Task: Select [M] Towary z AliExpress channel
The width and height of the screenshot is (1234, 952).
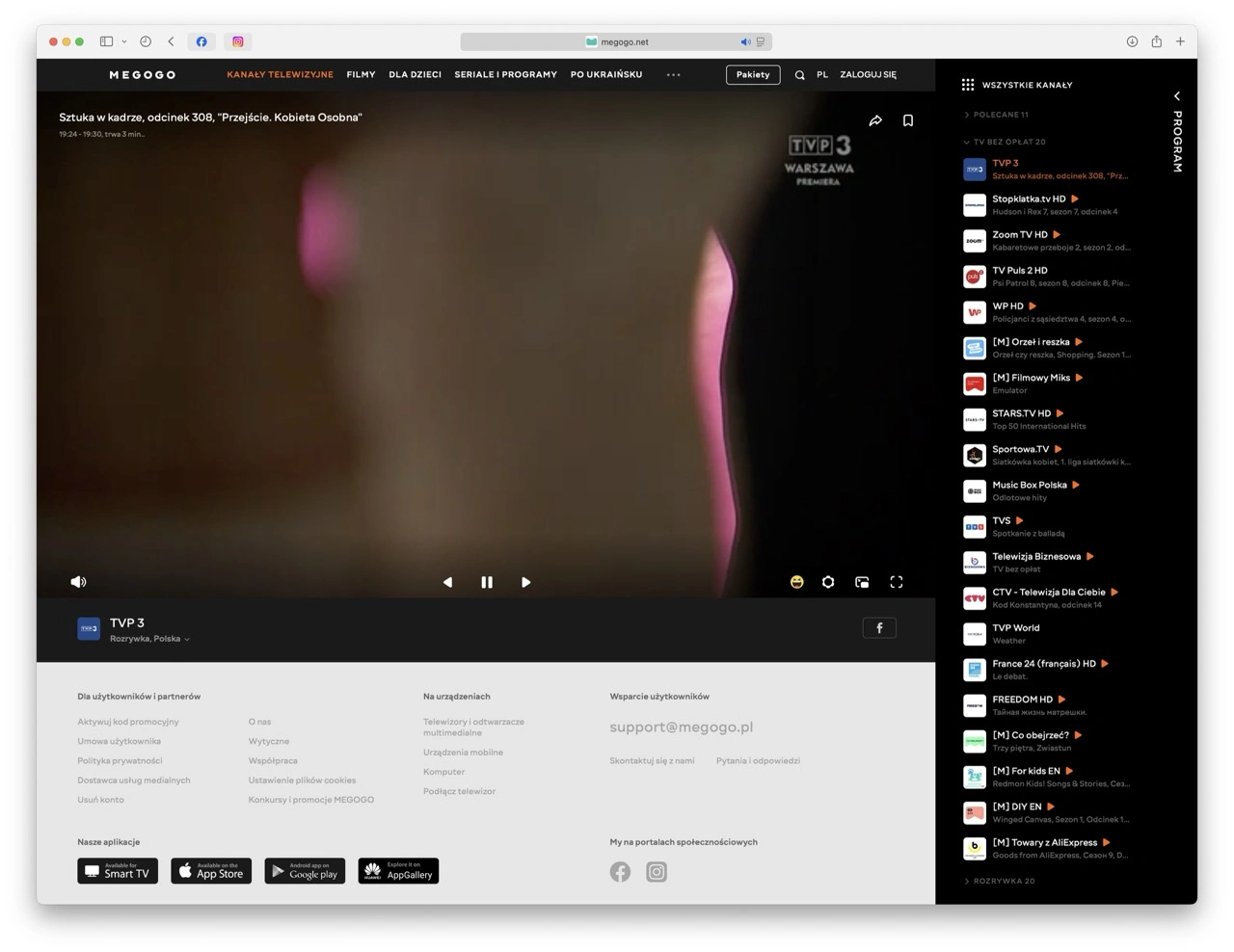Action: 1047,848
